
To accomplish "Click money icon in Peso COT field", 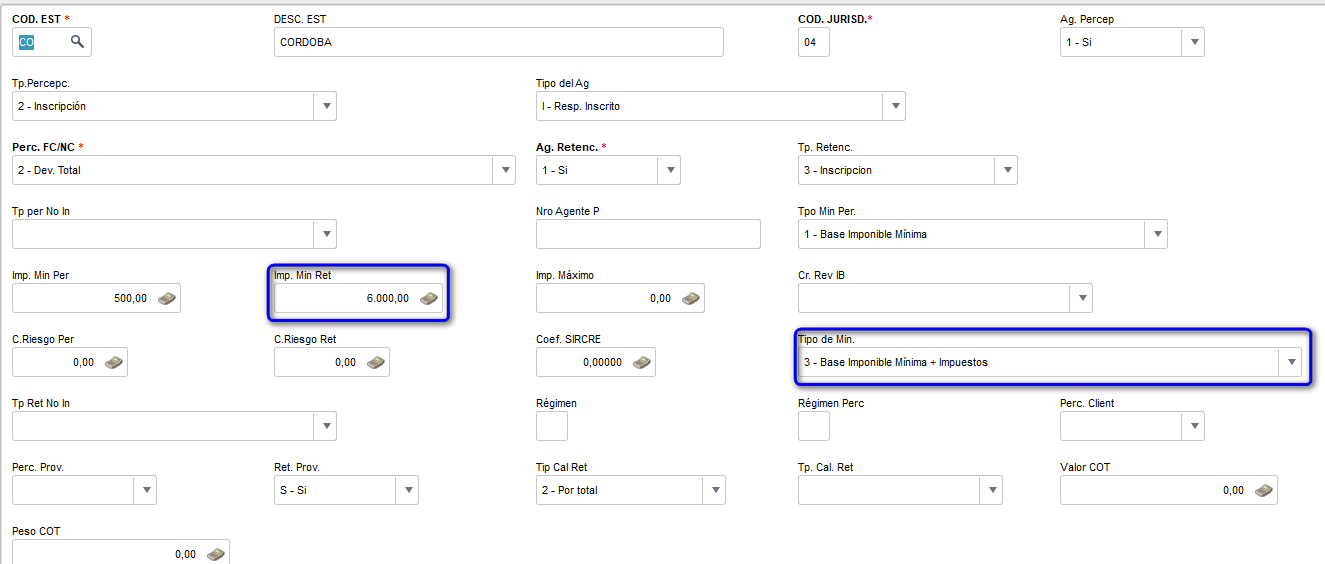I will [x=216, y=554].
